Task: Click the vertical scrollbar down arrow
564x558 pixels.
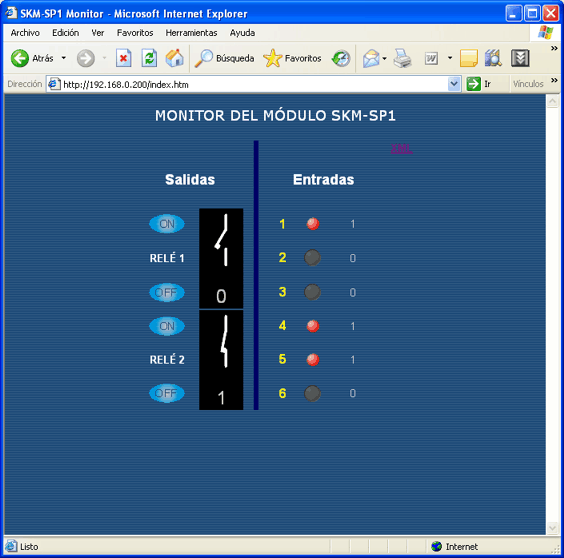Action: click(552, 528)
